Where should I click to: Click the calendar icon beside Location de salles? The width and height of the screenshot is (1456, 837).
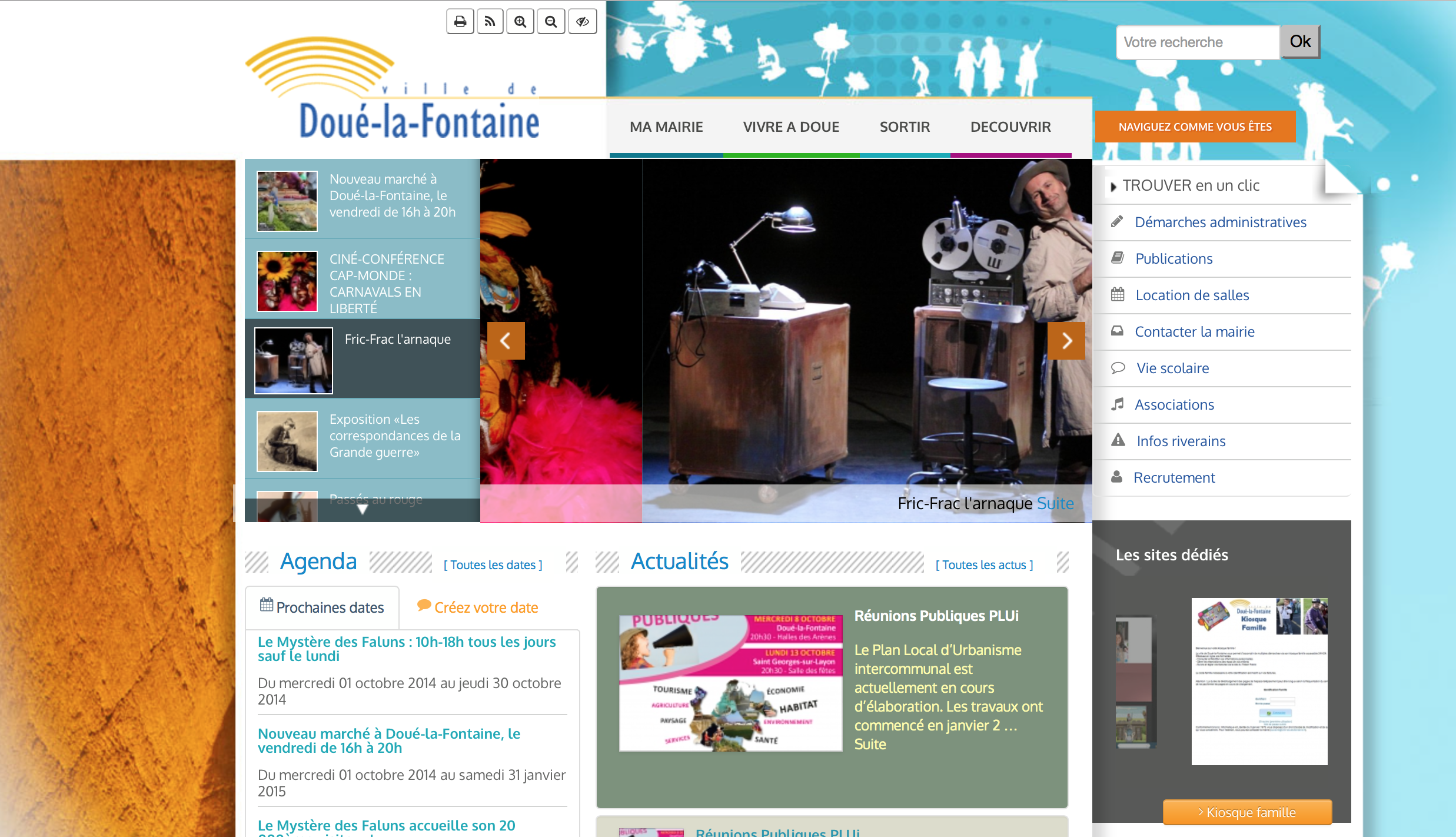(1118, 294)
